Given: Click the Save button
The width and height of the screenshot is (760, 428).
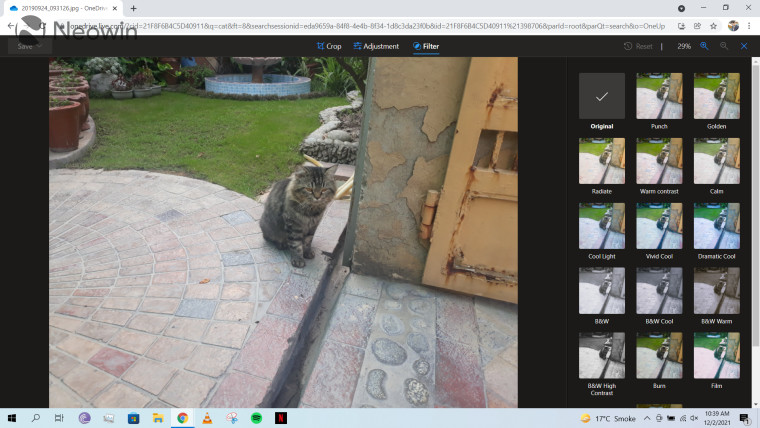Looking at the screenshot, I should (25, 46).
